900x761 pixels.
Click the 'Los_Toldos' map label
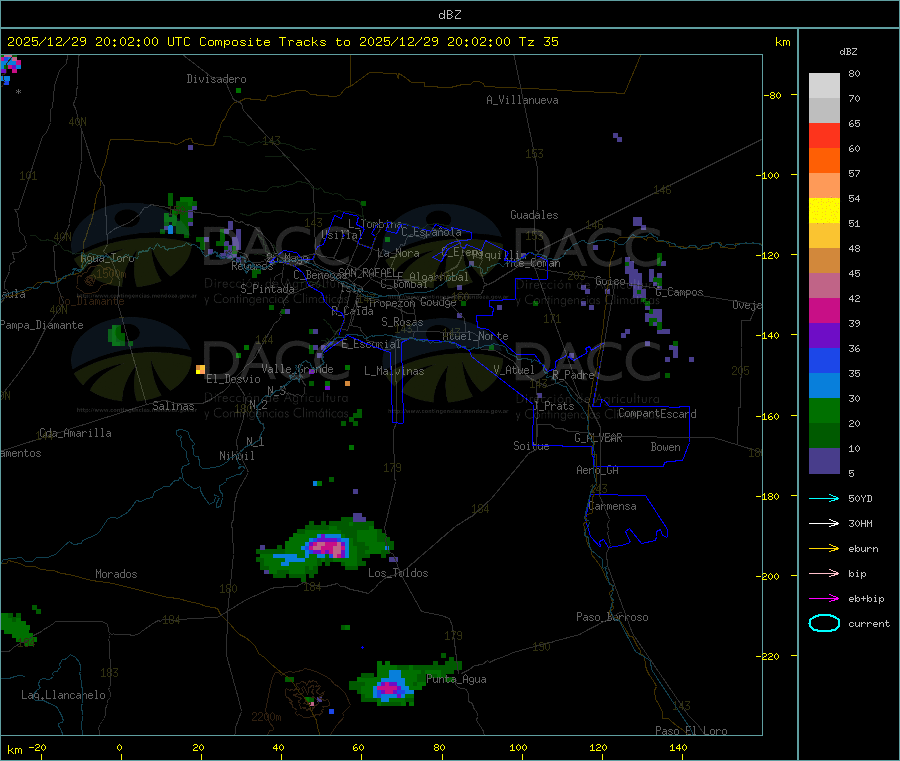click(398, 573)
